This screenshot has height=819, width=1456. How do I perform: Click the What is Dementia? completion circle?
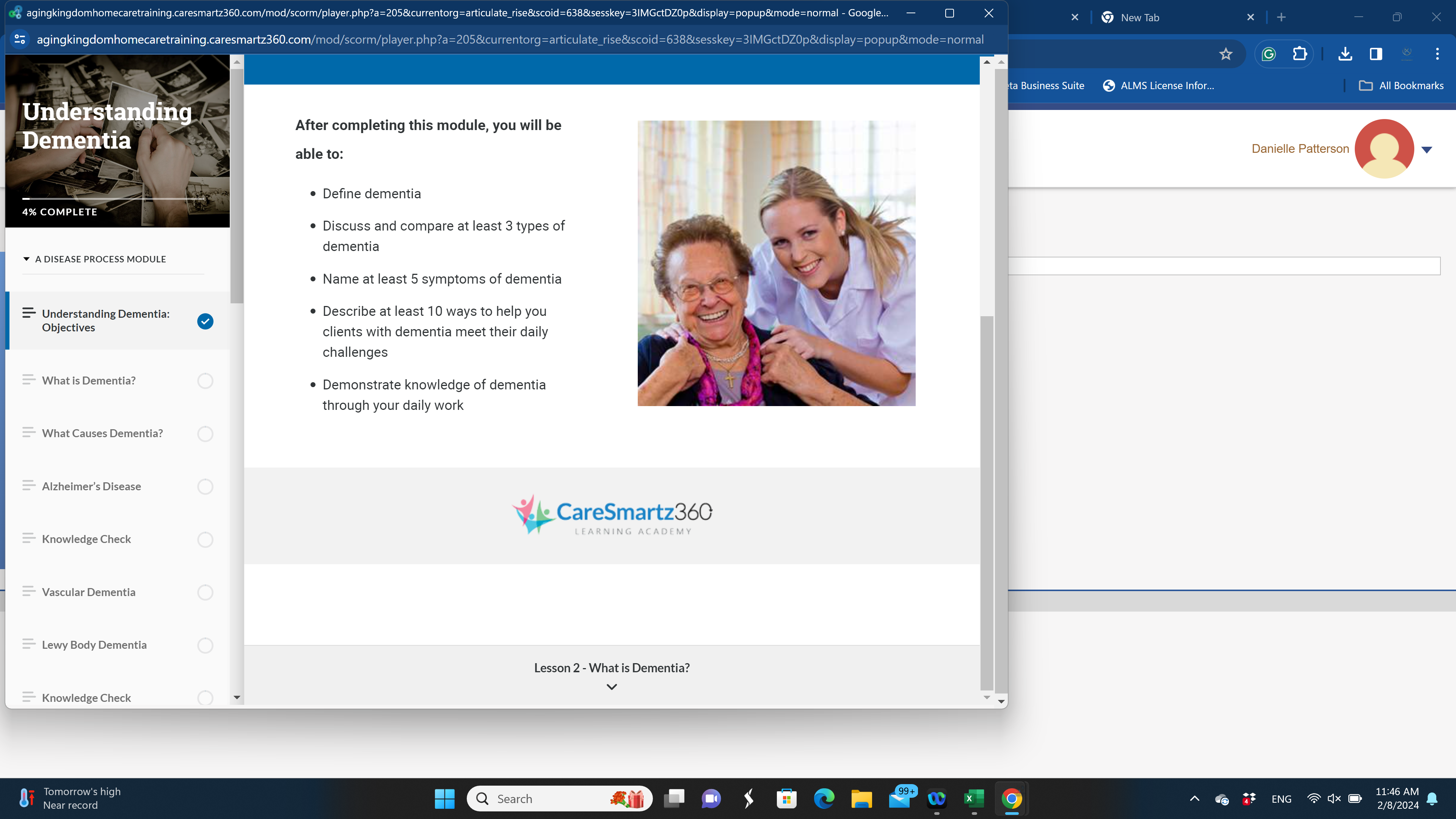pos(205,381)
